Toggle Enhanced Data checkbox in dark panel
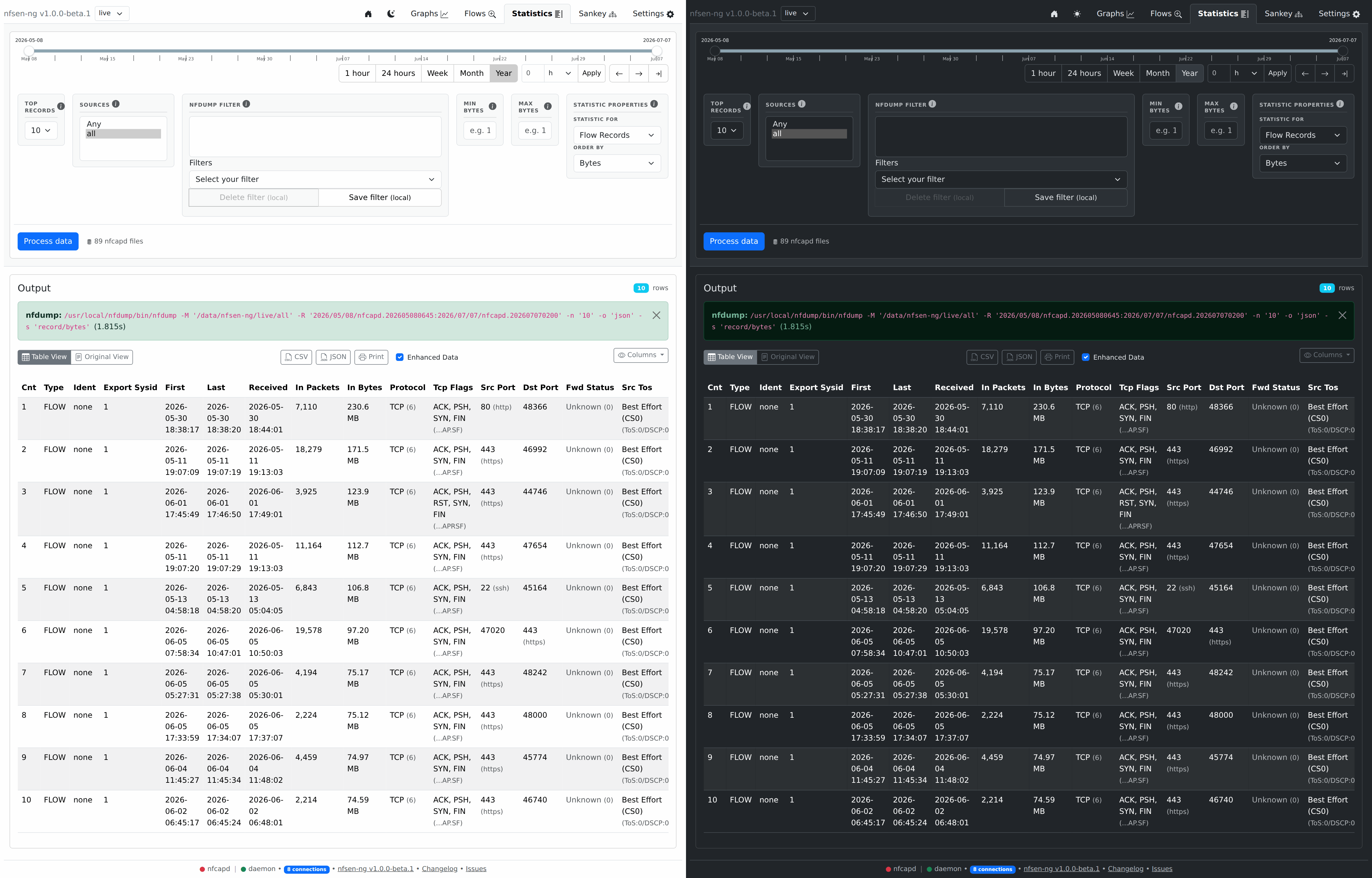Image resolution: width=1372 pixels, height=878 pixels. pos(1086,357)
